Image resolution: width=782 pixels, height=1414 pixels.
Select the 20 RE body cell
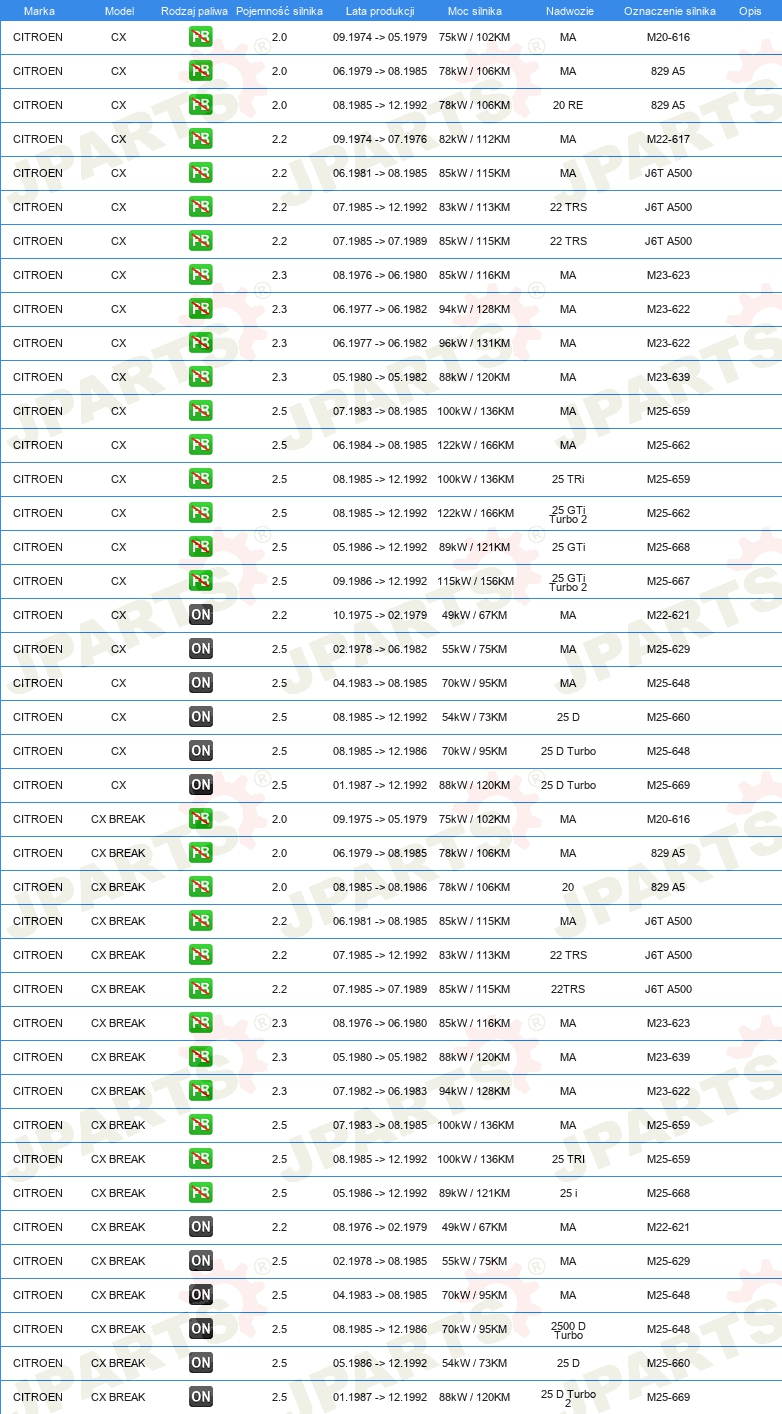click(x=568, y=105)
